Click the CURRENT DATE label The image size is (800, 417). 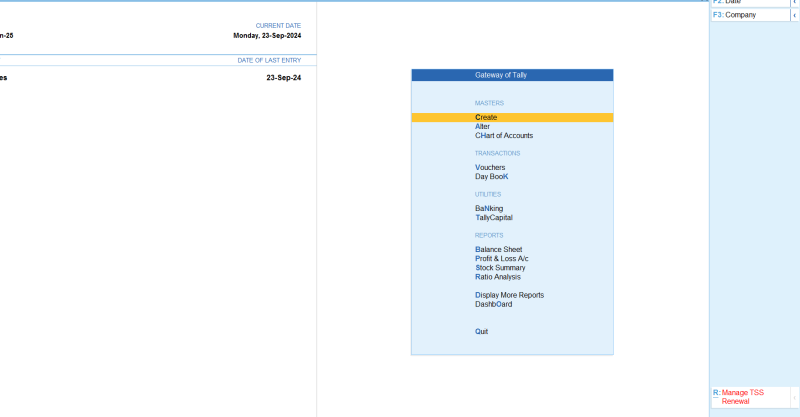click(278, 26)
